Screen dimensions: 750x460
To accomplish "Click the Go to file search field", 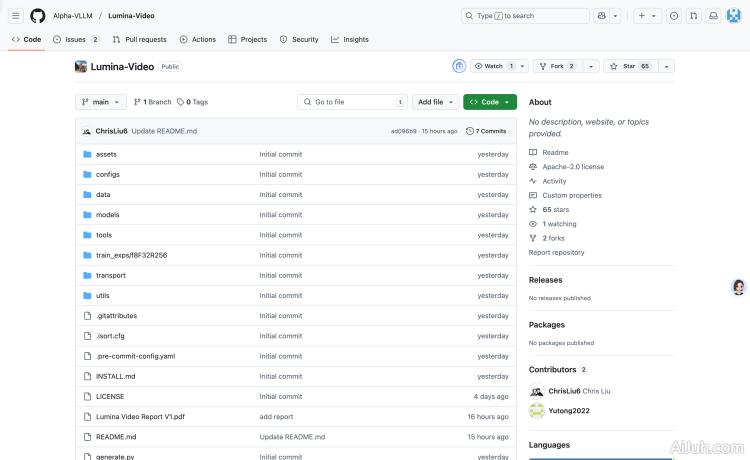I will click(352, 102).
